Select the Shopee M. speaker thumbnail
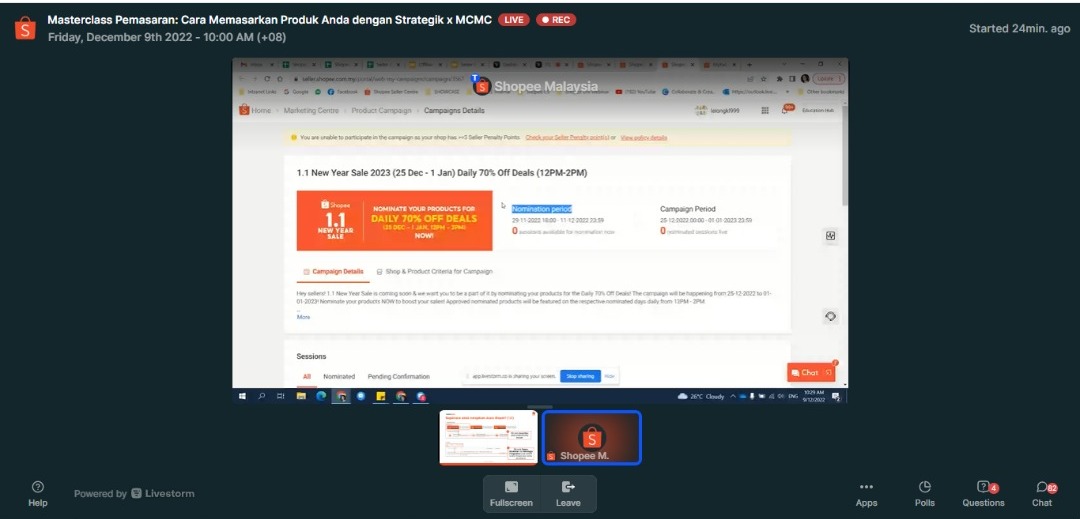 point(591,437)
